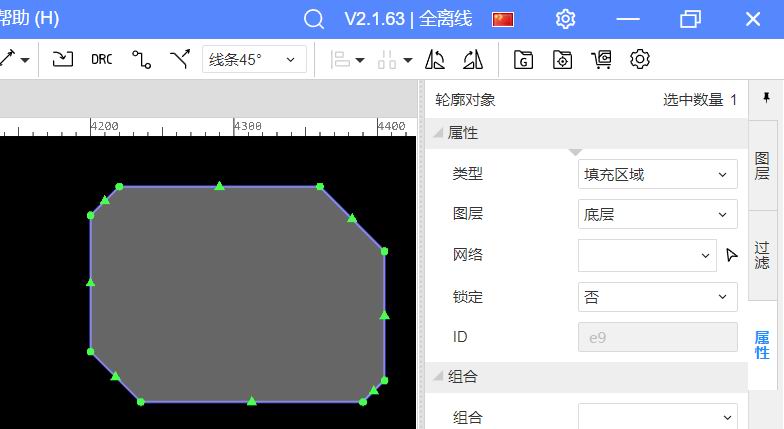Click the net pick cursor icon
The height and width of the screenshot is (429, 784).
pyautogui.click(x=732, y=255)
